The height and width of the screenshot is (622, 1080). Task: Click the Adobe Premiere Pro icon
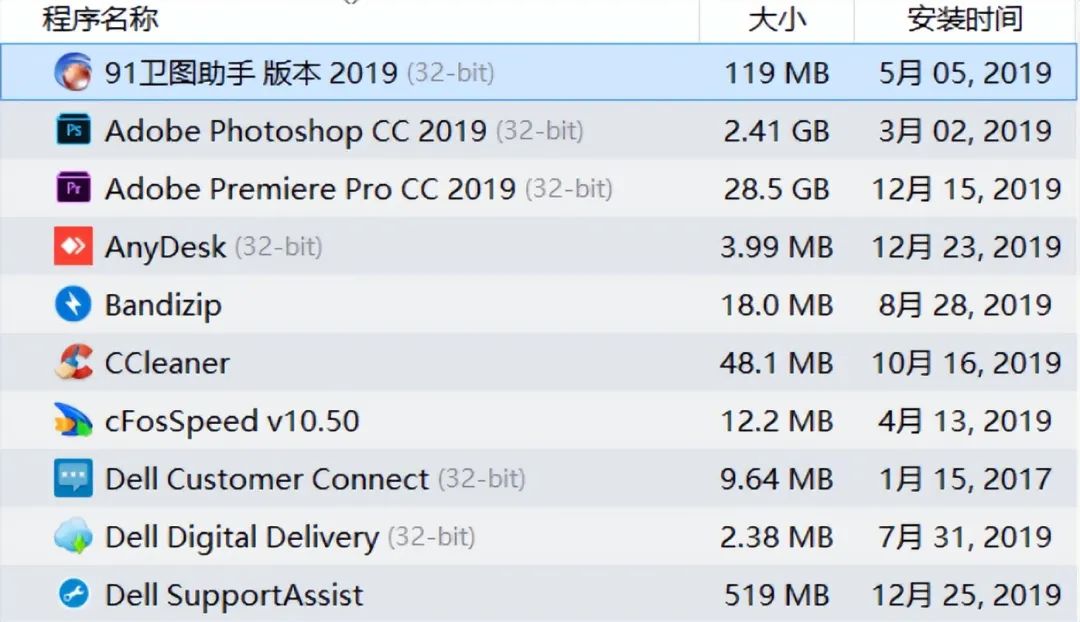click(x=73, y=188)
